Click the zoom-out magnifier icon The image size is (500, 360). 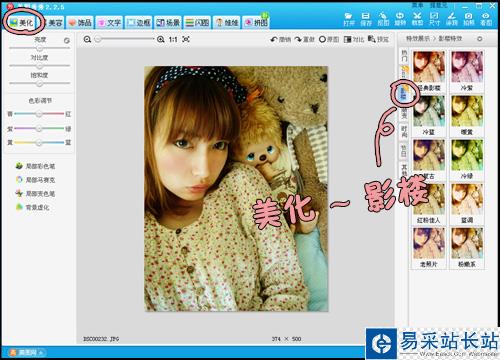tap(87, 39)
